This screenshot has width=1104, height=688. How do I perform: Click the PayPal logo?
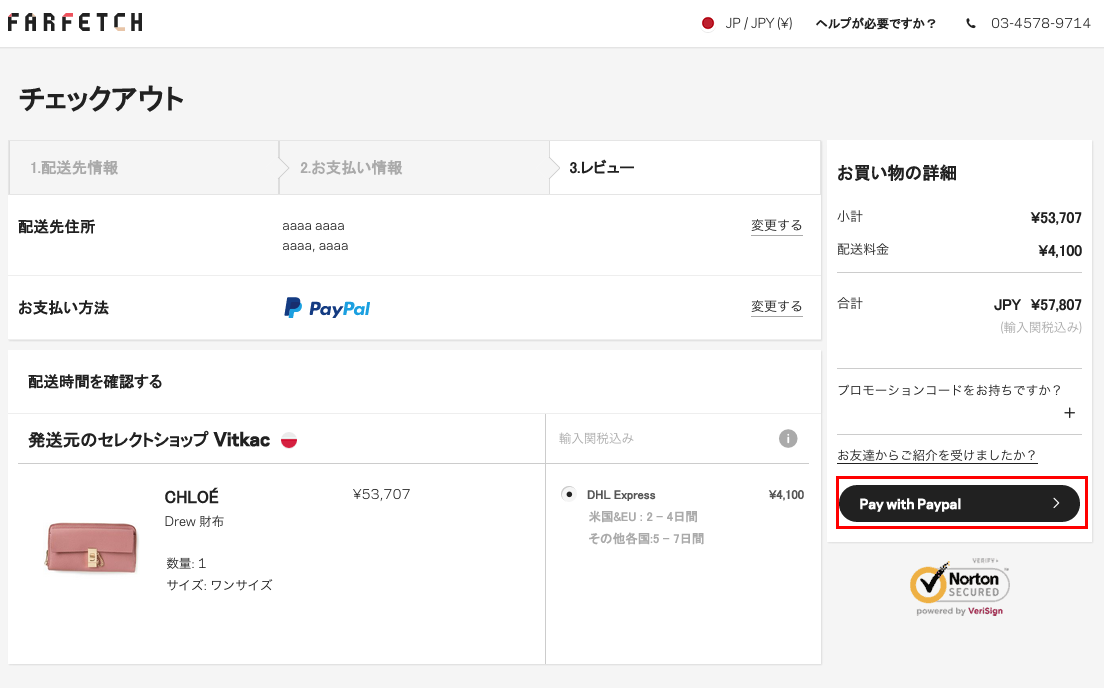(327, 308)
